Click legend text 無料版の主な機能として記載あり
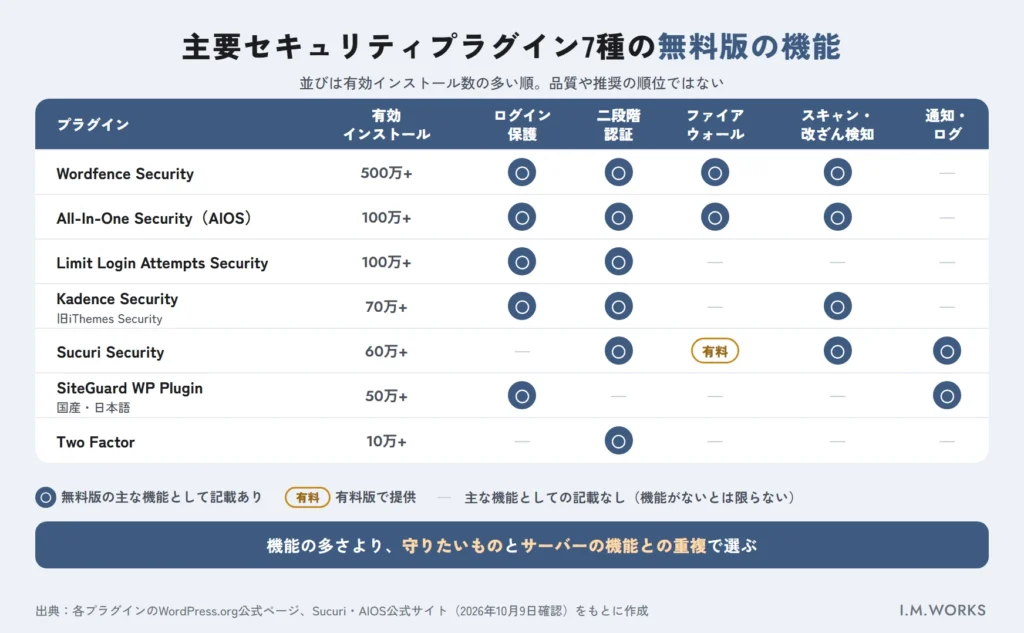Viewport: 1024px width, 633px height. tap(161, 497)
